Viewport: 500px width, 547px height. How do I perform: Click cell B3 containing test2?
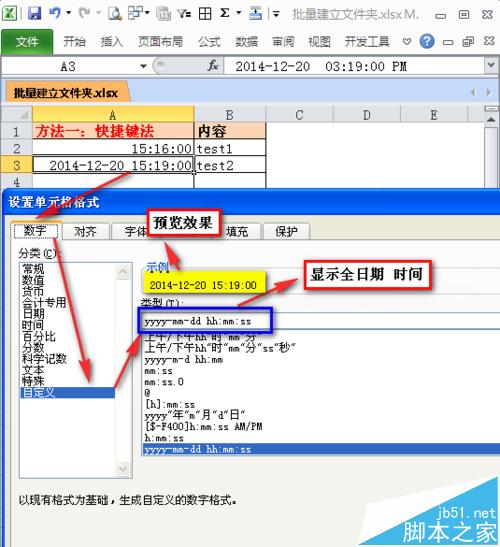(x=230, y=165)
